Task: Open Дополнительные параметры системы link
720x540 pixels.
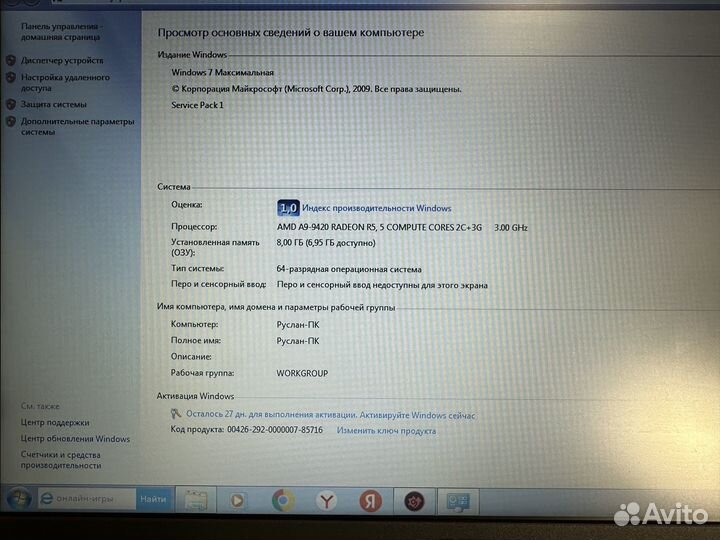Action: pyautogui.click(x=77, y=126)
